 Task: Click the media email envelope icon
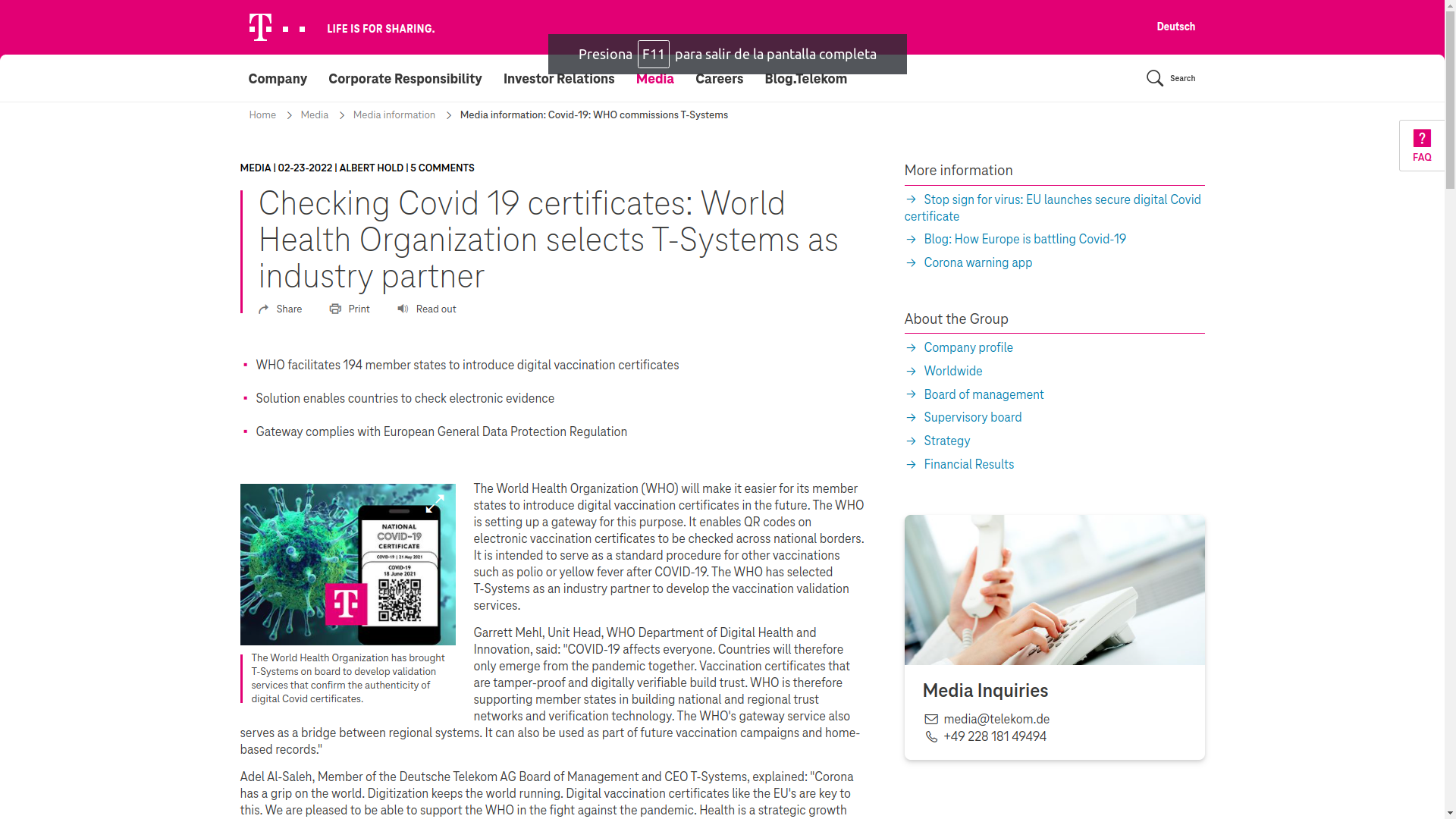coord(931,720)
